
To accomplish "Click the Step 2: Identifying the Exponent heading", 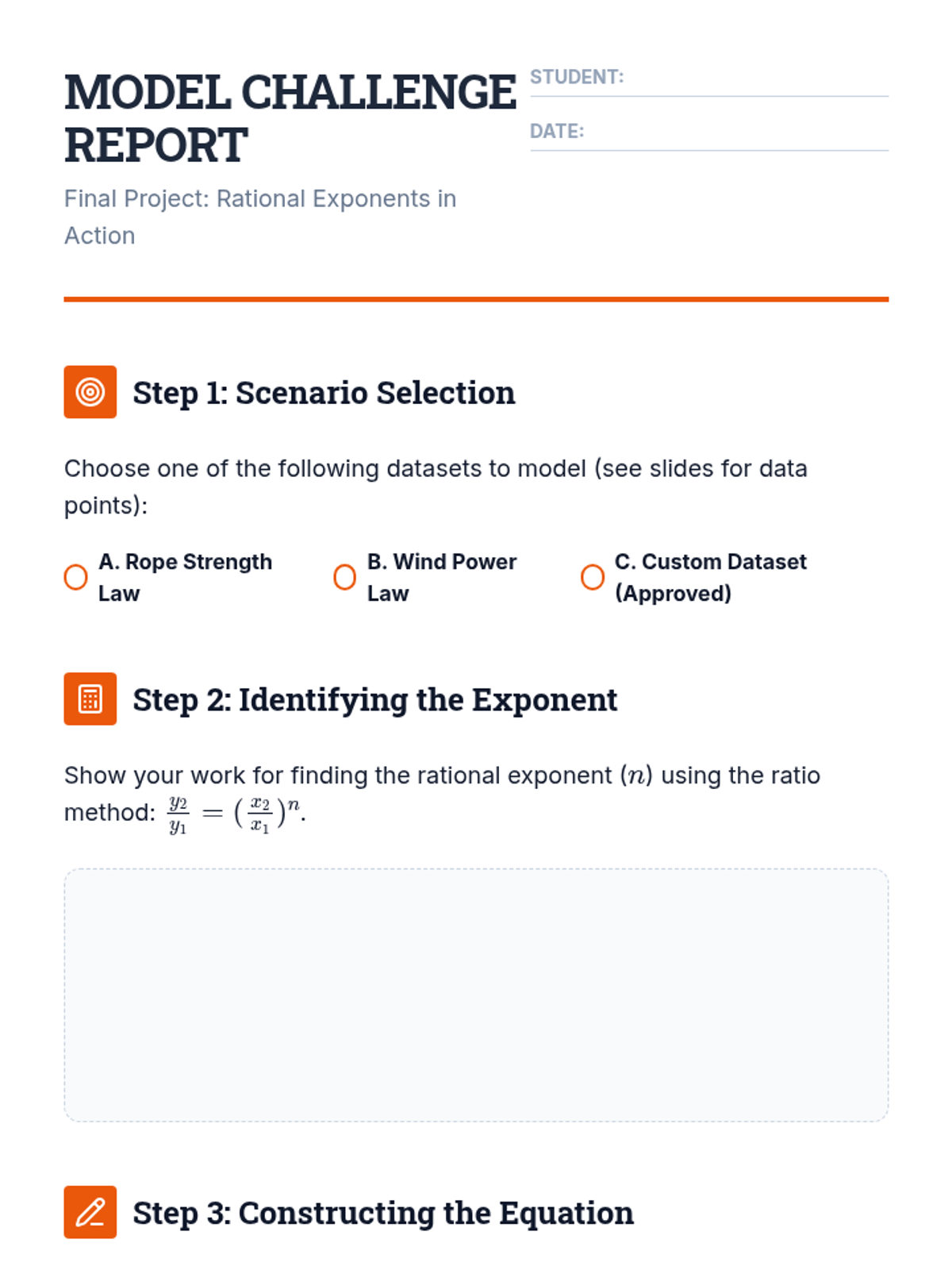I will point(374,700).
